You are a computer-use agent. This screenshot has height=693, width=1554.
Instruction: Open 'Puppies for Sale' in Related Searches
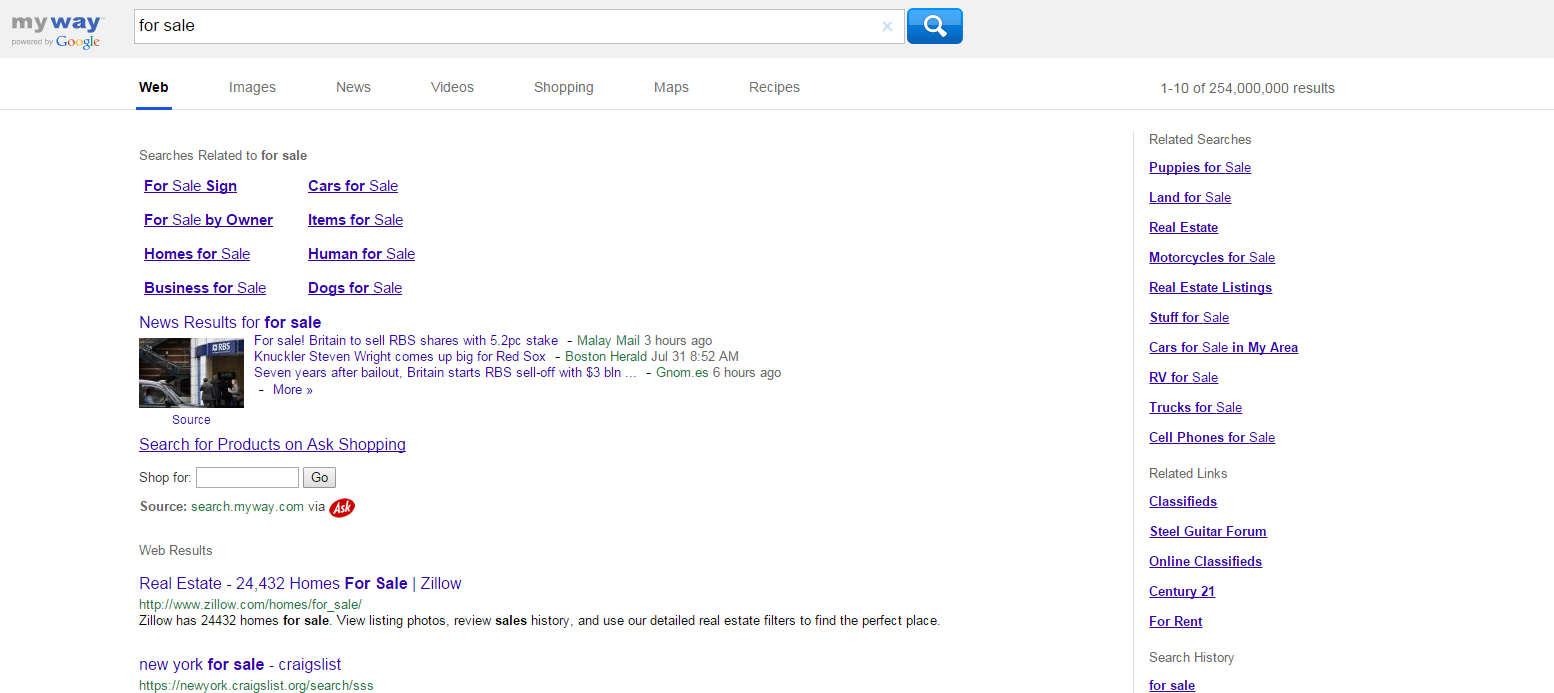pyautogui.click(x=1200, y=168)
